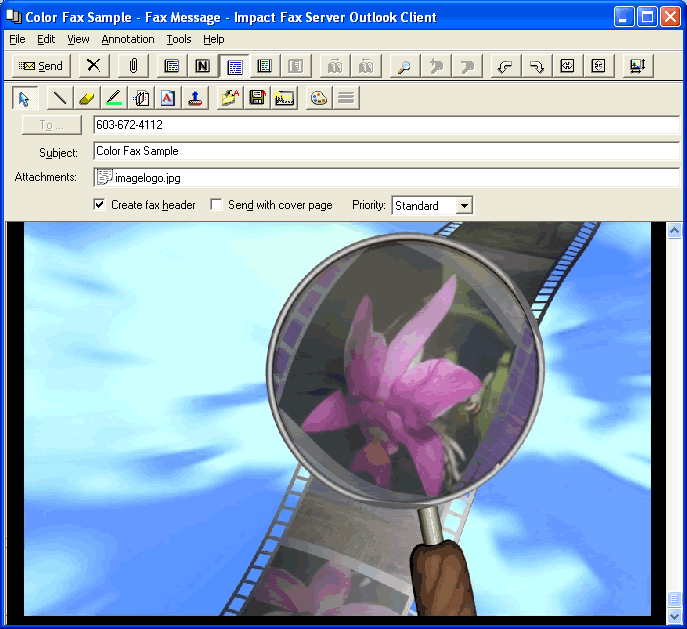
Task: Click the Send button
Action: pos(41,66)
